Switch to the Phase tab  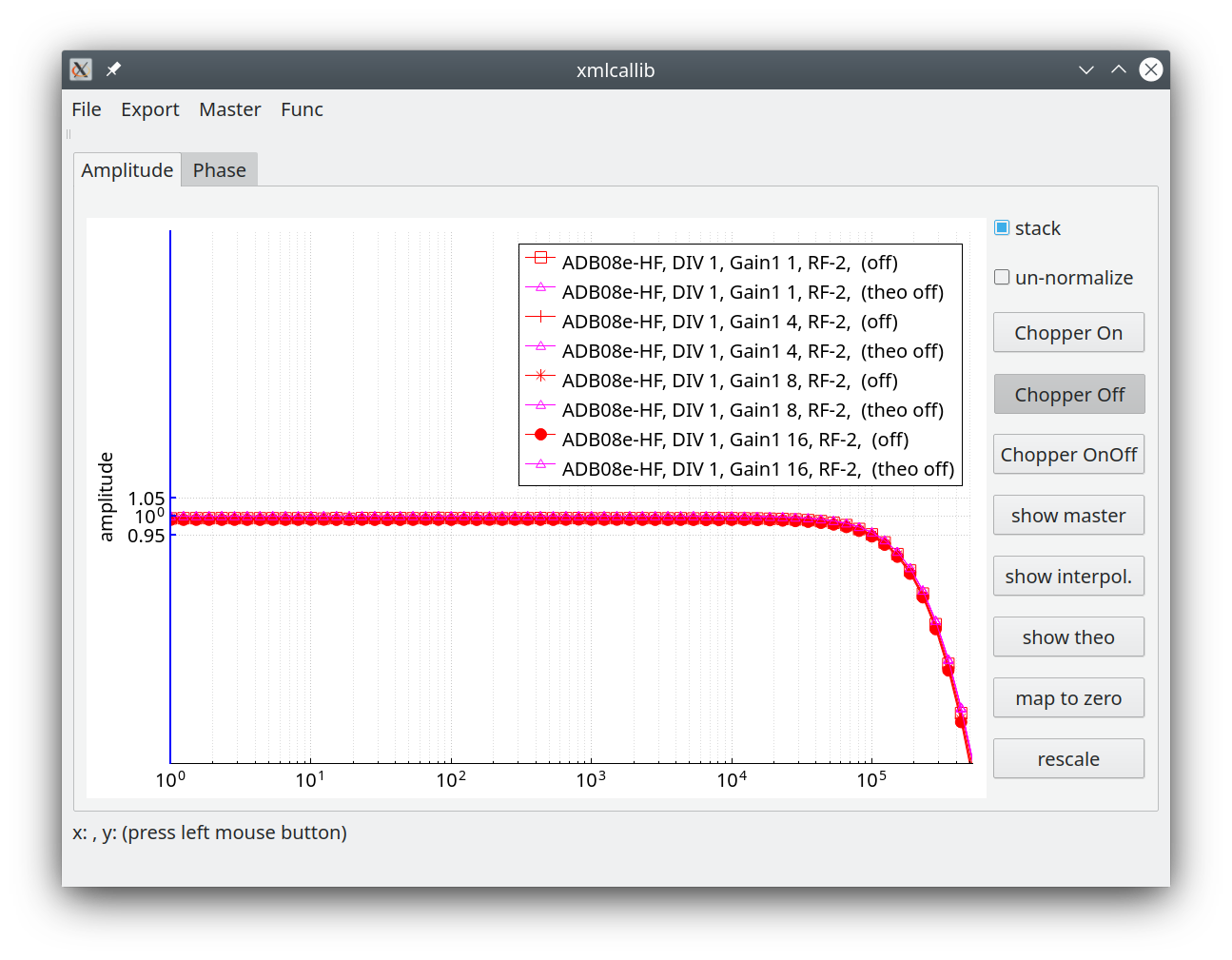click(220, 170)
